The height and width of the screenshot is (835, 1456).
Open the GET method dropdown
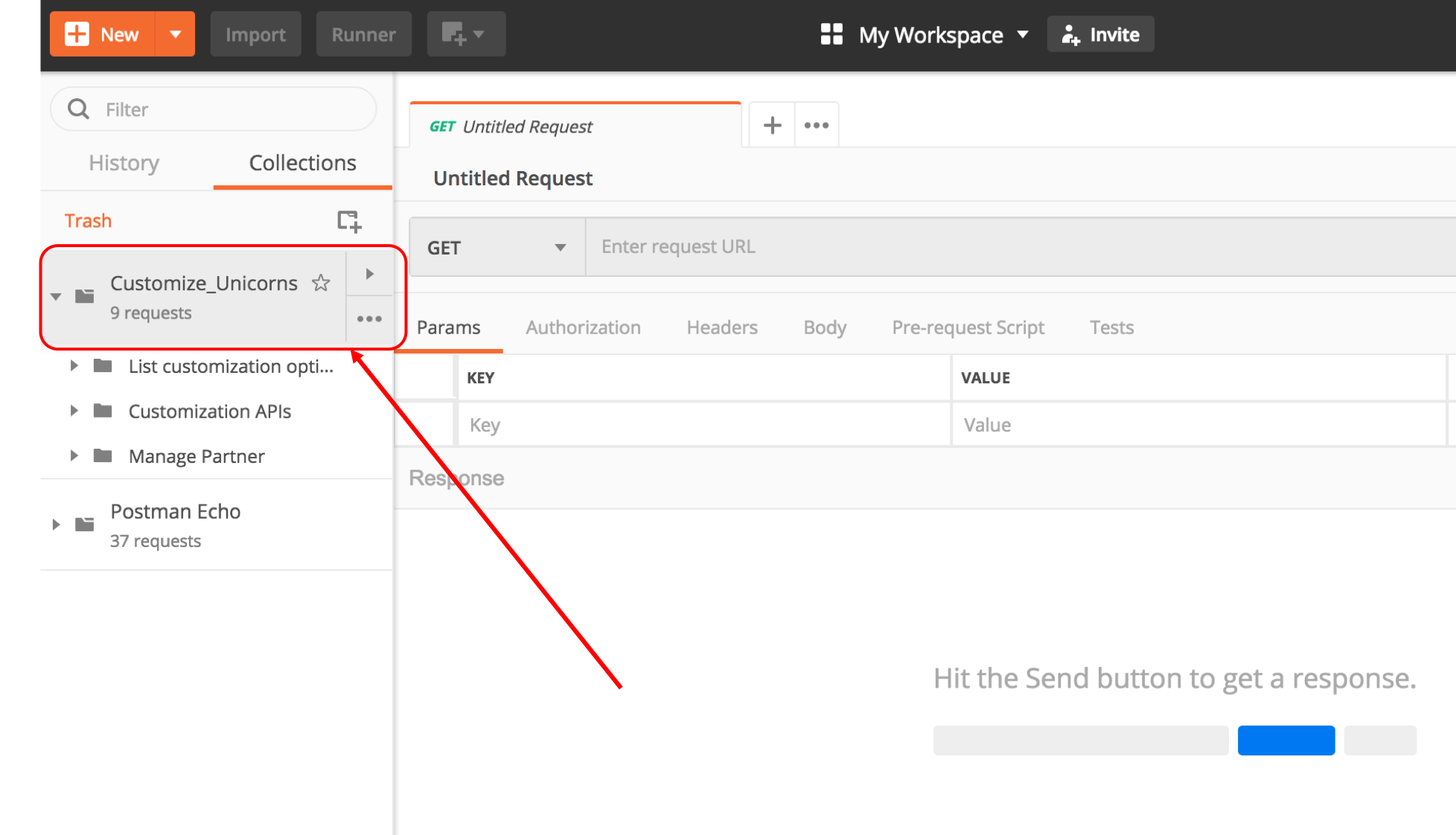pyautogui.click(x=497, y=247)
